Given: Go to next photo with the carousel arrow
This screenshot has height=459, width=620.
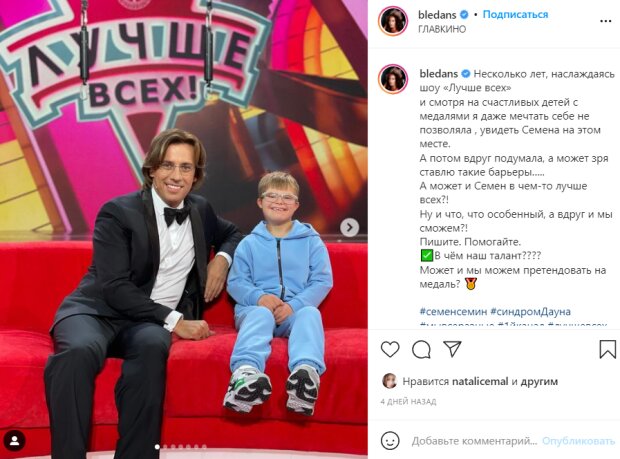Looking at the screenshot, I should tap(350, 227).
